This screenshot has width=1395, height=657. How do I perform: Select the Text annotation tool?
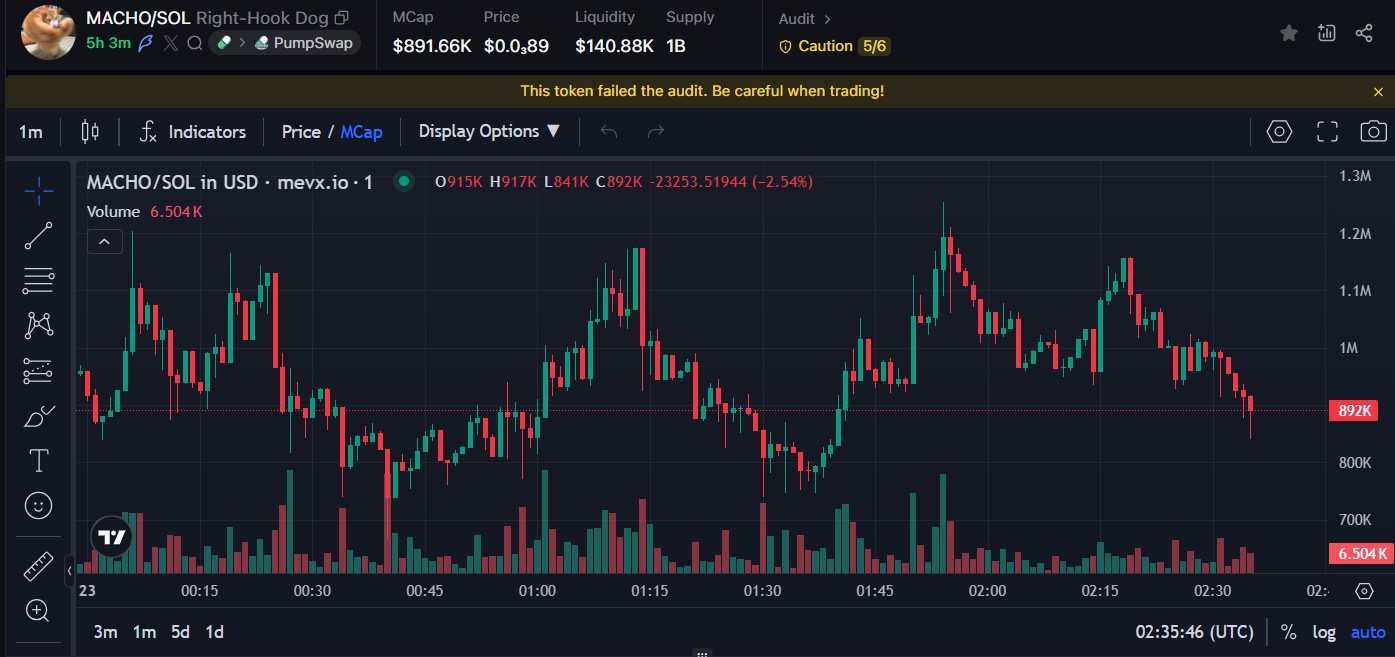(x=38, y=461)
